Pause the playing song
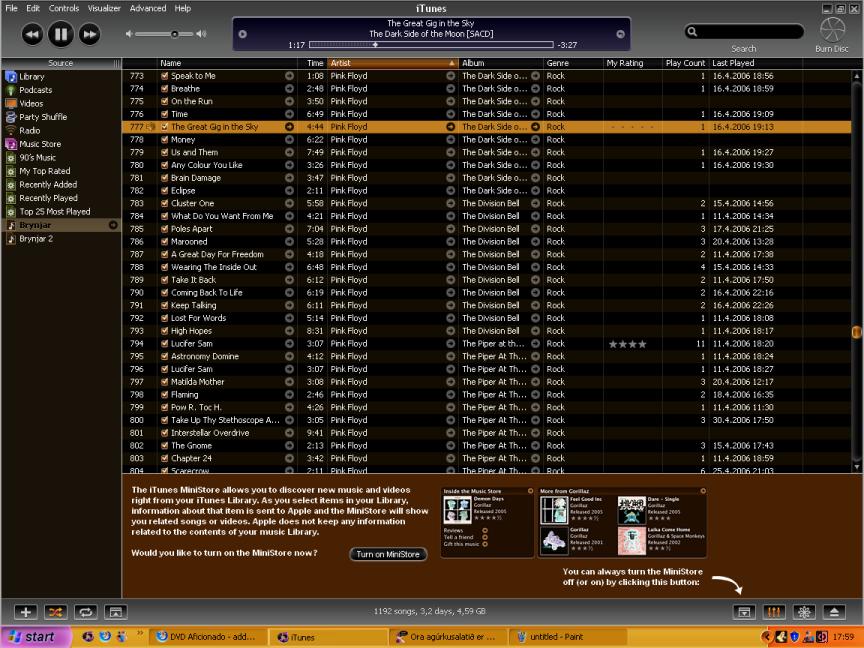 pyautogui.click(x=61, y=34)
